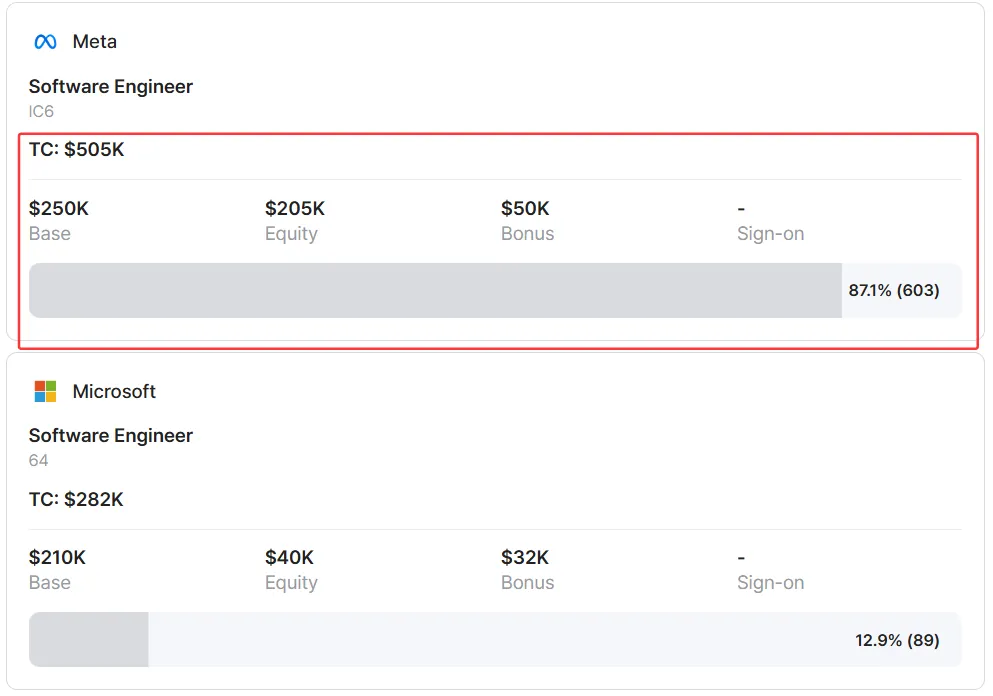Click the Microsoft four-square logo icon
Viewport: 993px width, 696px height.
45,391
